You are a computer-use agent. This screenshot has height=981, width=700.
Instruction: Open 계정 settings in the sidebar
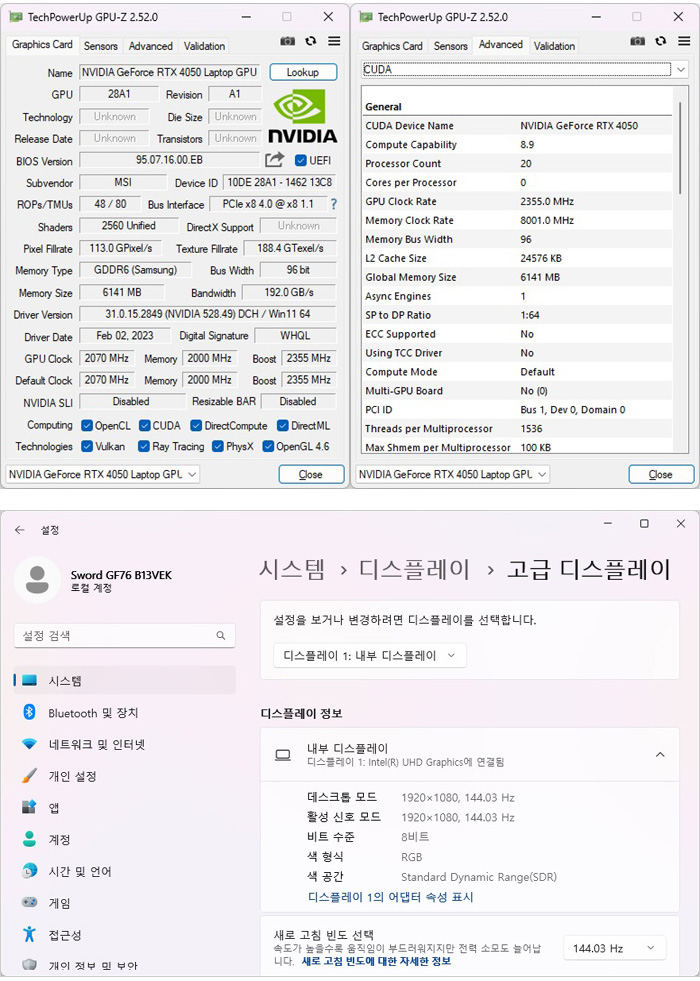tap(124, 840)
